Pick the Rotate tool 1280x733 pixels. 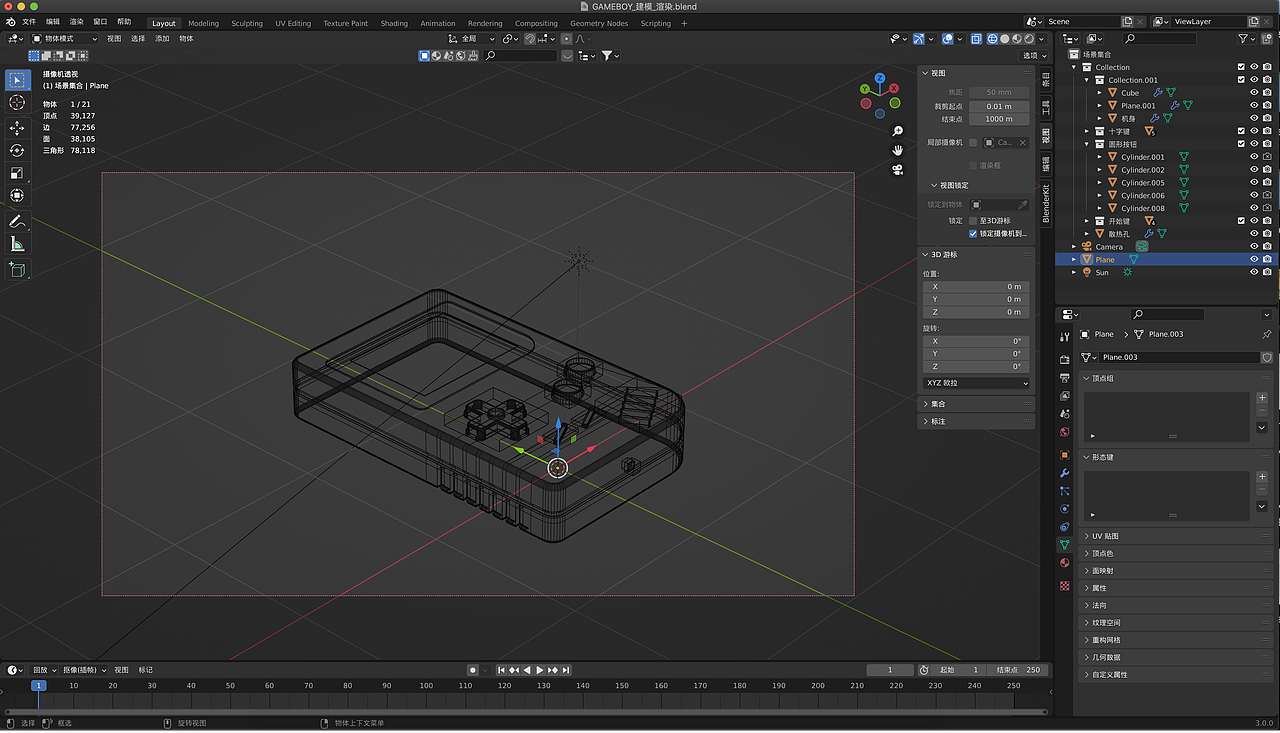(x=17, y=150)
